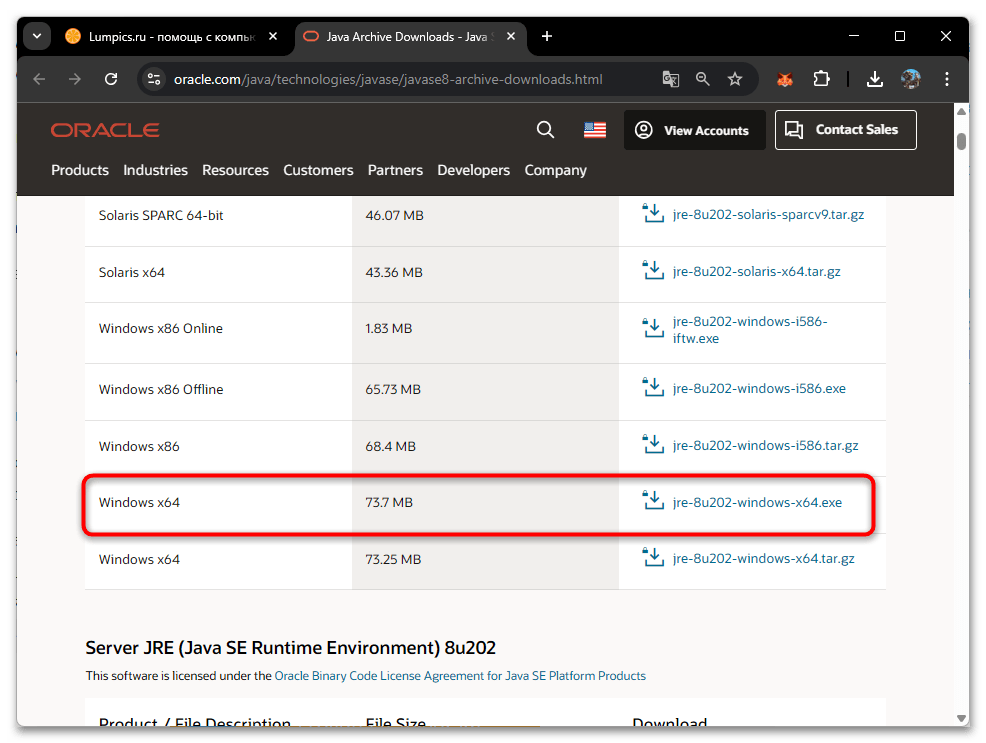Screen dimensions: 986x743
Task: Click the page scrollbar down arrow
Action: coord(961,718)
